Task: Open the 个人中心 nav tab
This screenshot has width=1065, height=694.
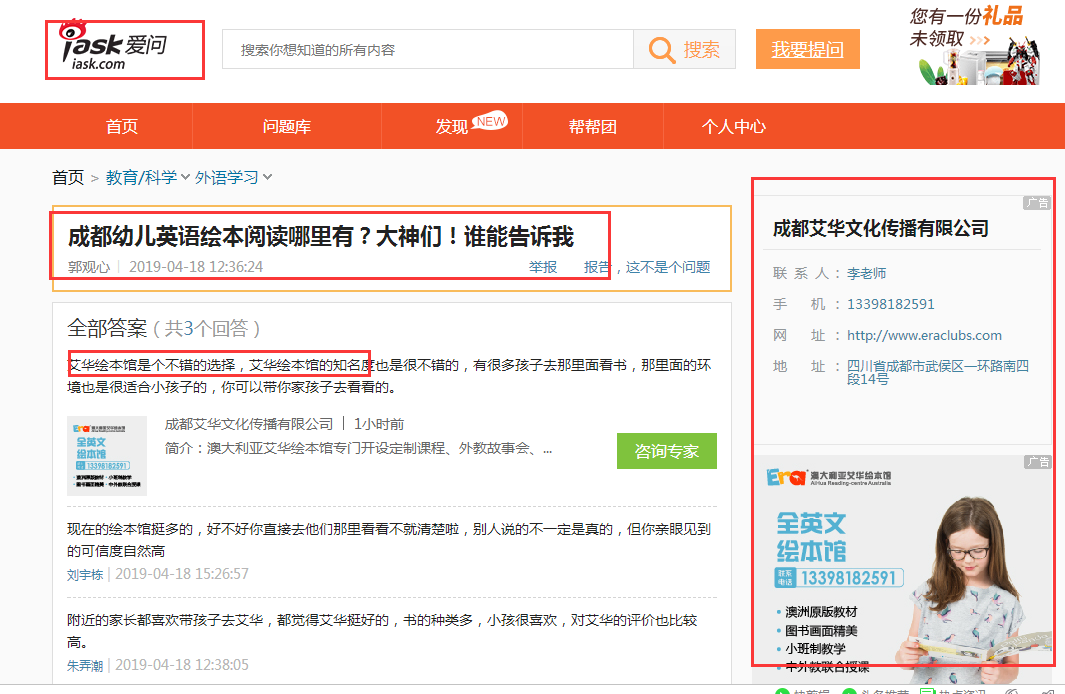Action: 734,126
